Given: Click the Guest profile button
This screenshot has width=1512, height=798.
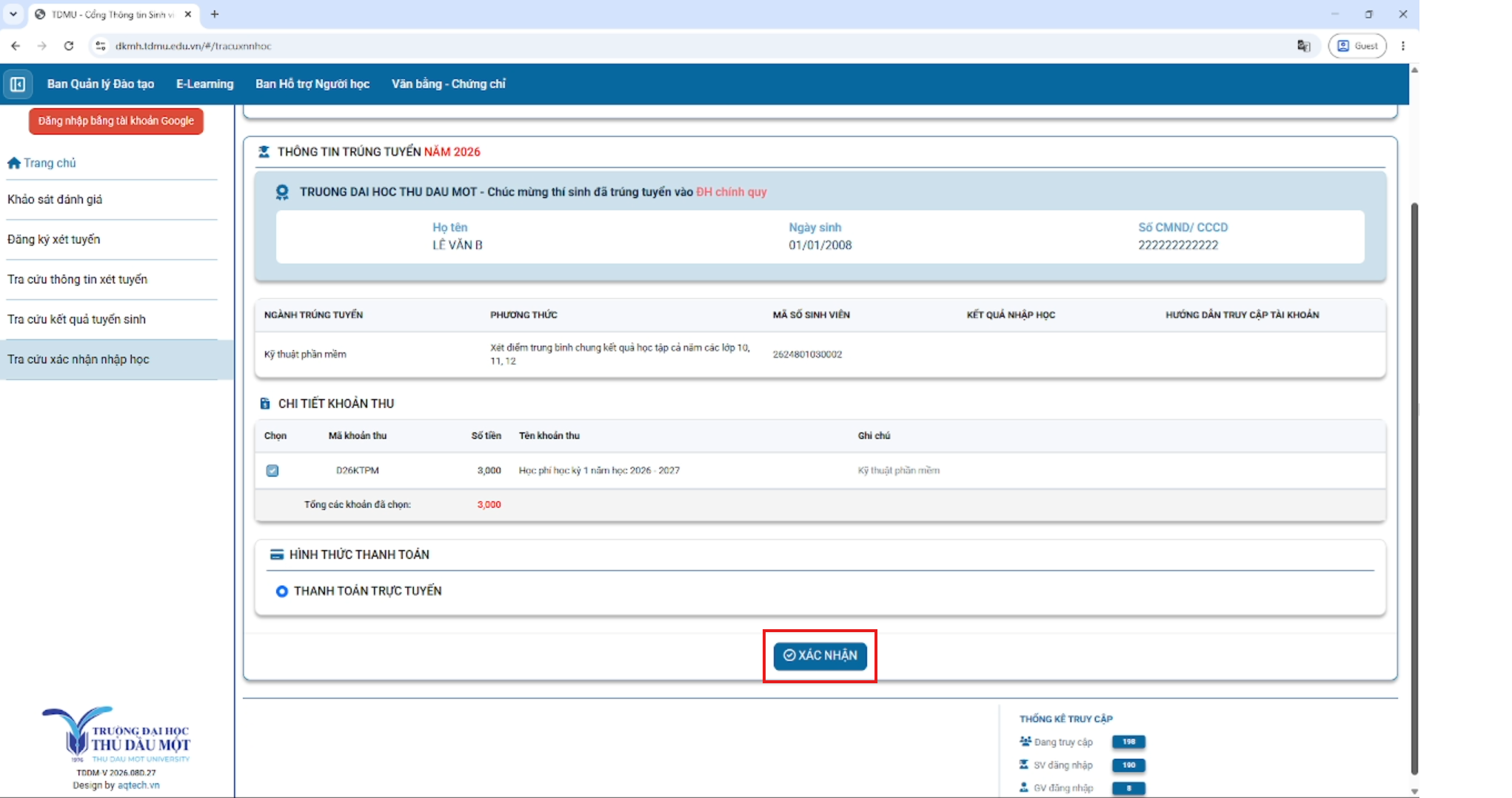Looking at the screenshot, I should click(1357, 46).
